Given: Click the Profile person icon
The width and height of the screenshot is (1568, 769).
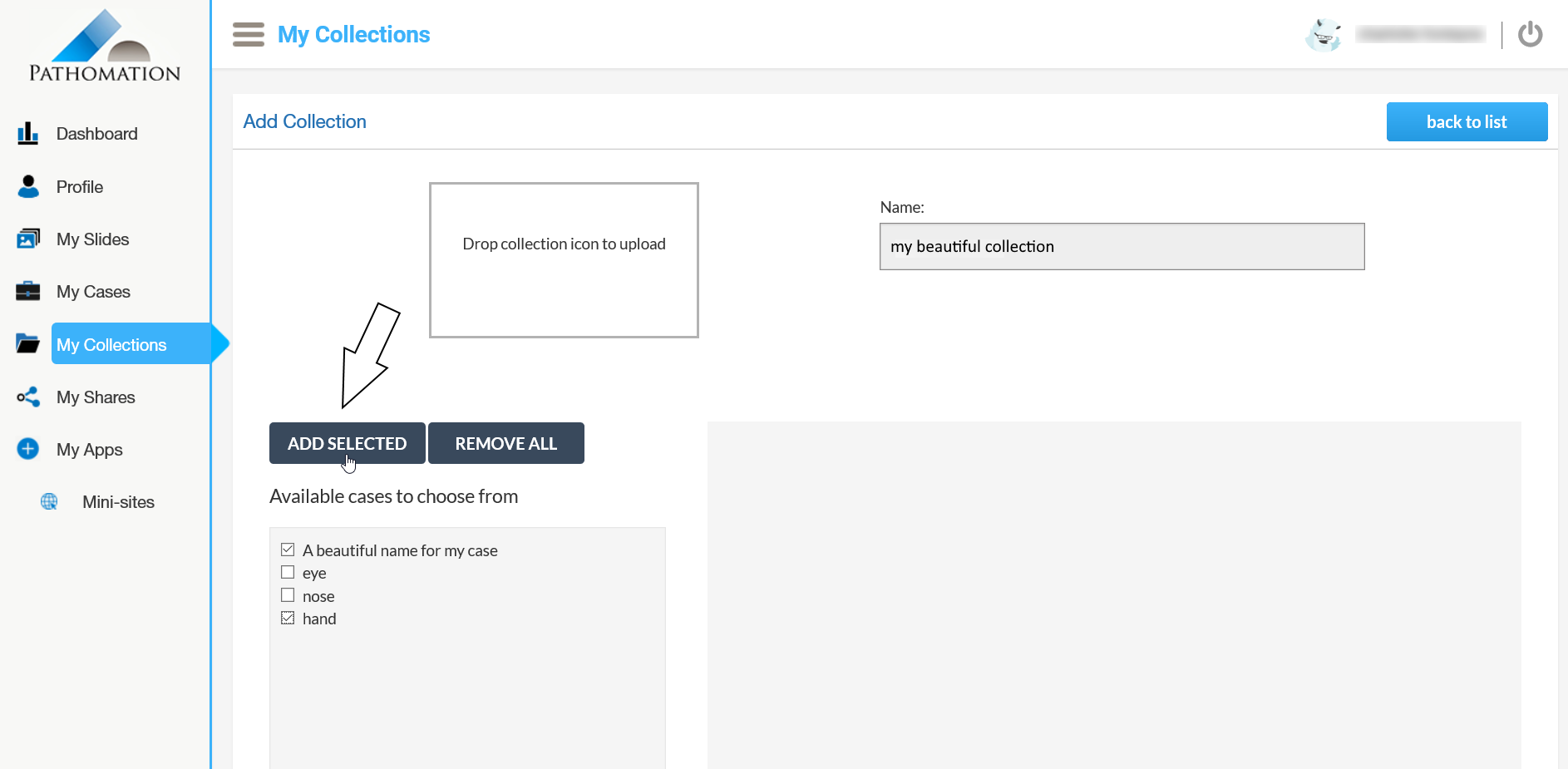Looking at the screenshot, I should tap(28, 186).
